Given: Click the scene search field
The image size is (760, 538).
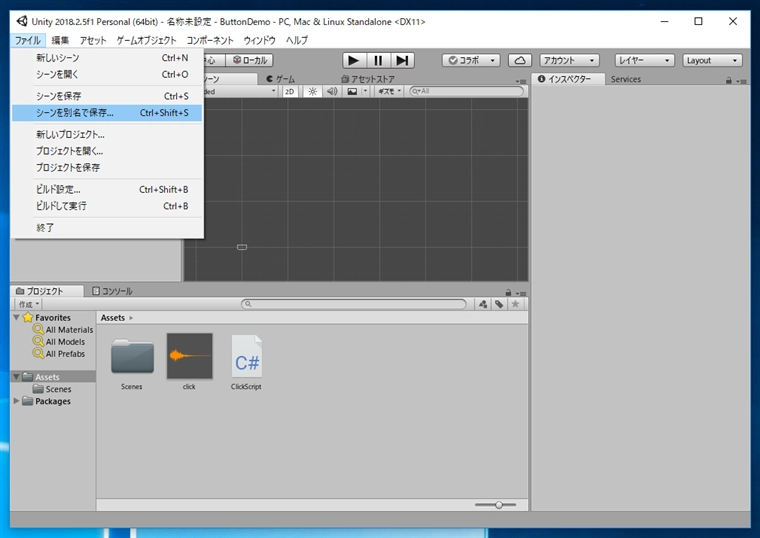Looking at the screenshot, I should click(x=466, y=91).
